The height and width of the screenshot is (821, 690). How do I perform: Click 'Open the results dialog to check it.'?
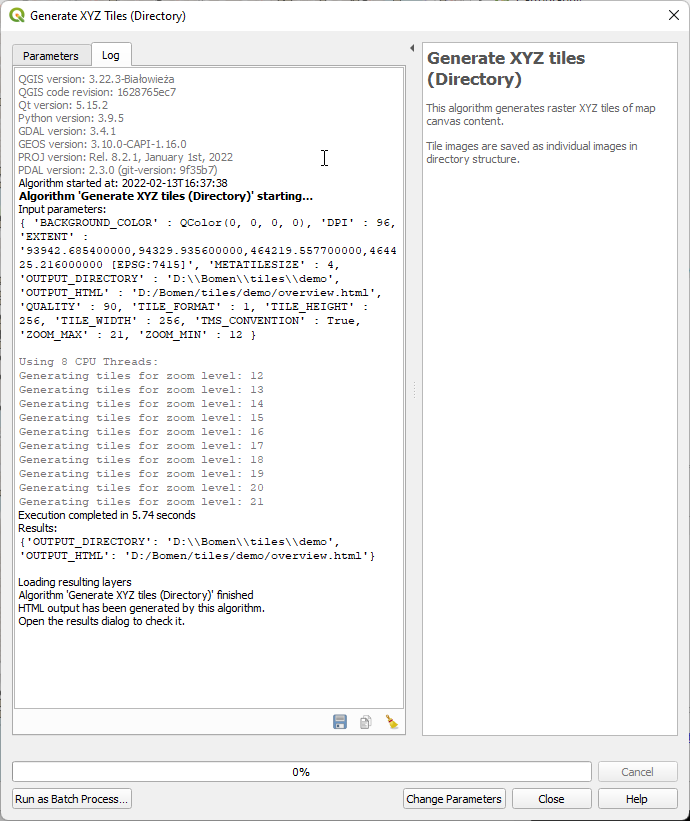click(x=102, y=621)
